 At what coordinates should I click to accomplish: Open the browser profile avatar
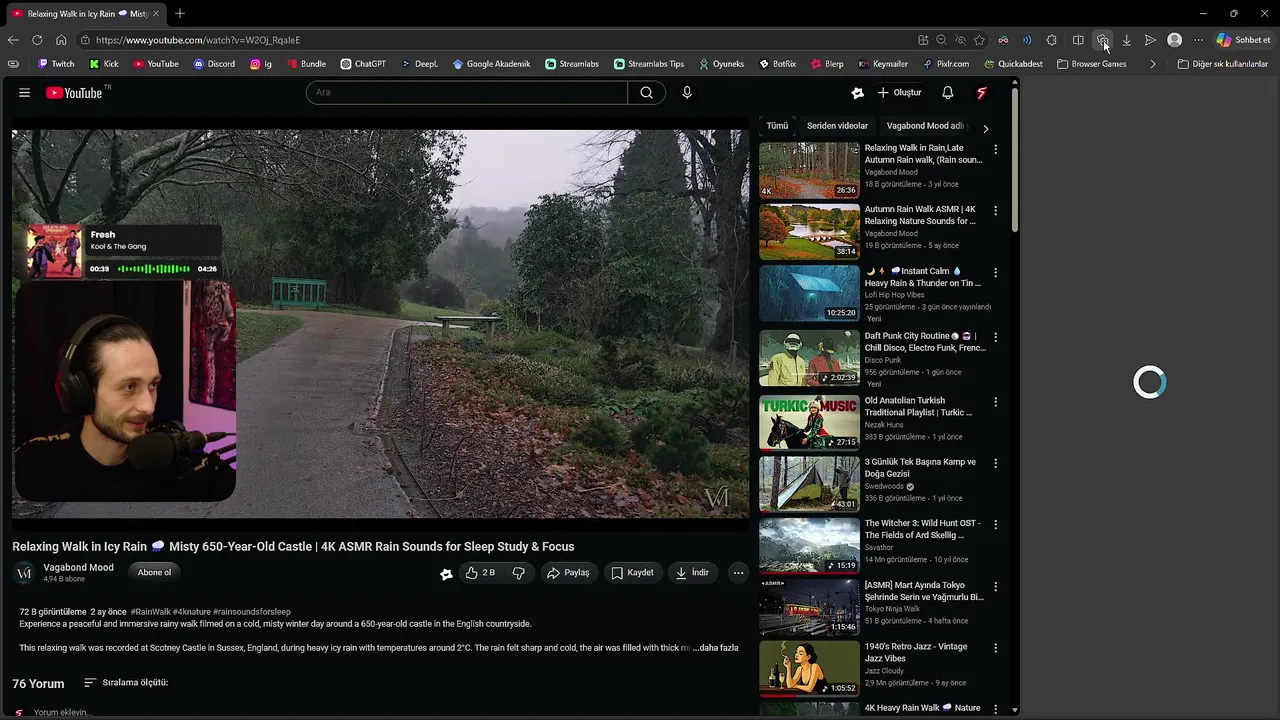click(1175, 40)
